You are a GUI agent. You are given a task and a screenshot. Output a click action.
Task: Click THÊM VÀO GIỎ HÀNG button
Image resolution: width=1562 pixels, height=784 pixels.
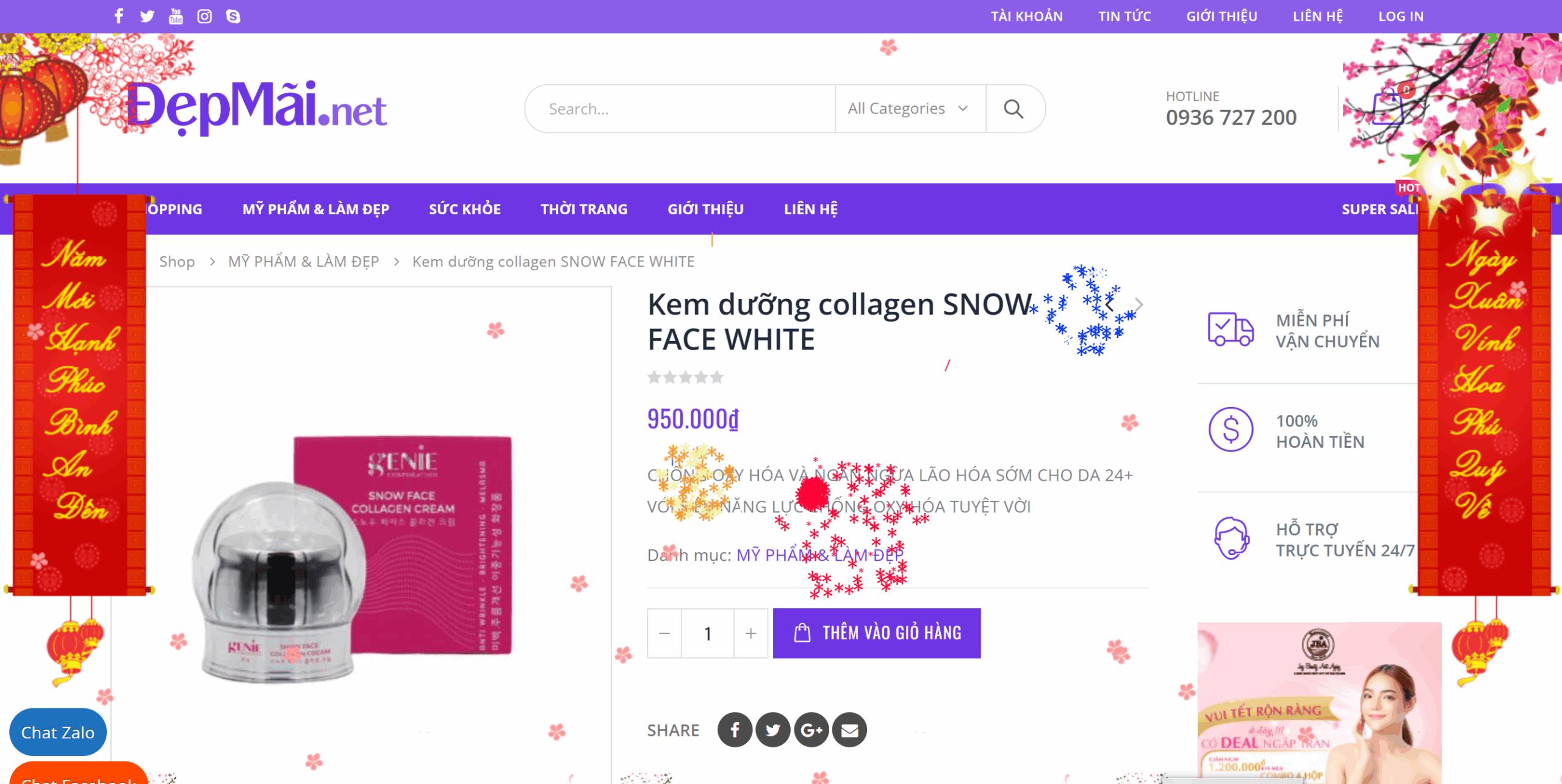877,633
